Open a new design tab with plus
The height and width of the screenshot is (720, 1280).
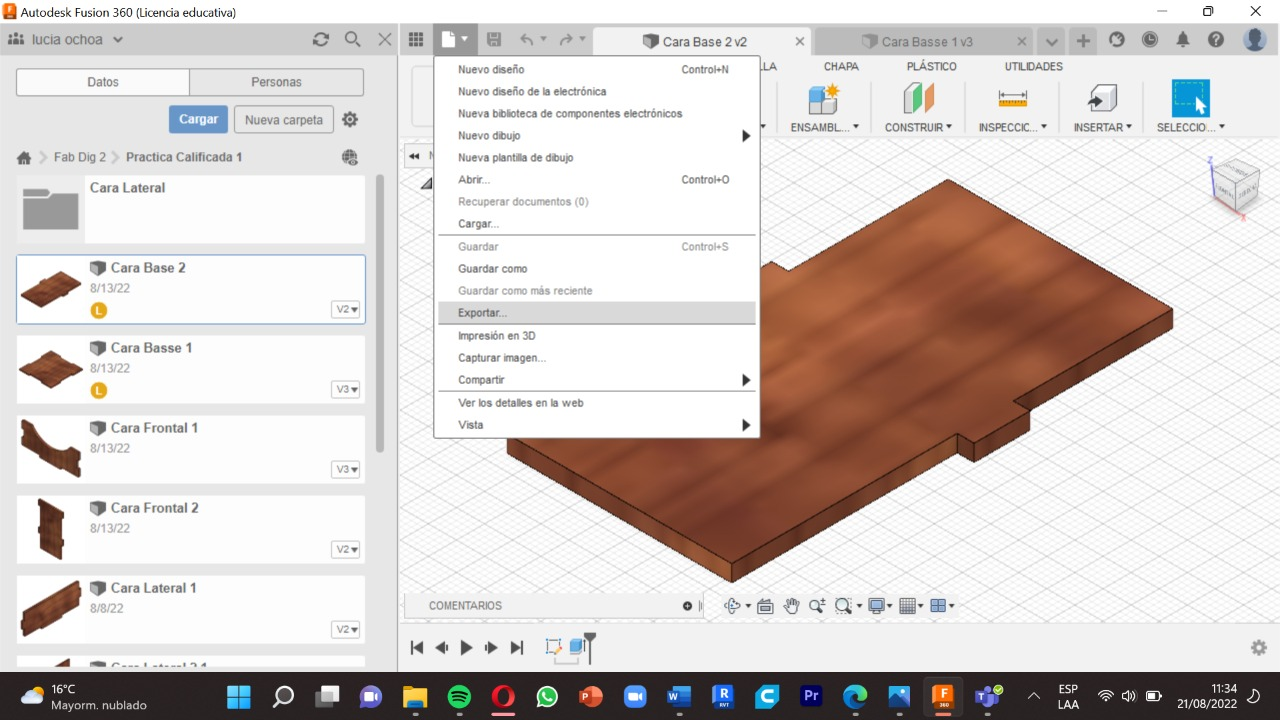point(1083,41)
